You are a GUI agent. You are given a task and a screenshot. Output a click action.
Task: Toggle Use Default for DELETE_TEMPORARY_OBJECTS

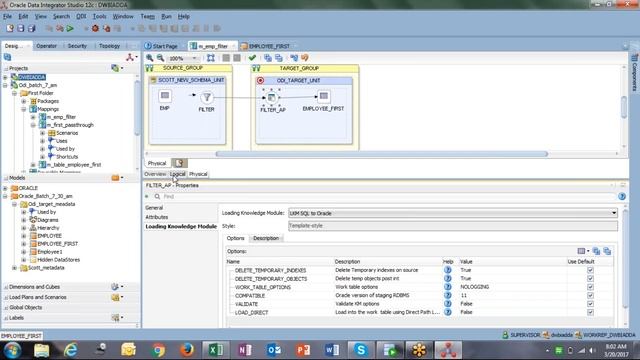tap(590, 278)
